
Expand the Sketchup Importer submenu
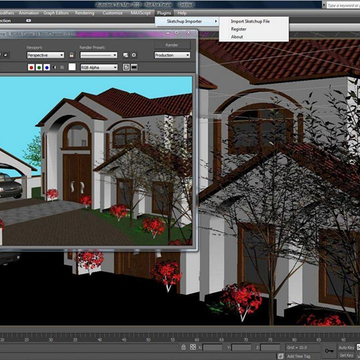(x=187, y=21)
